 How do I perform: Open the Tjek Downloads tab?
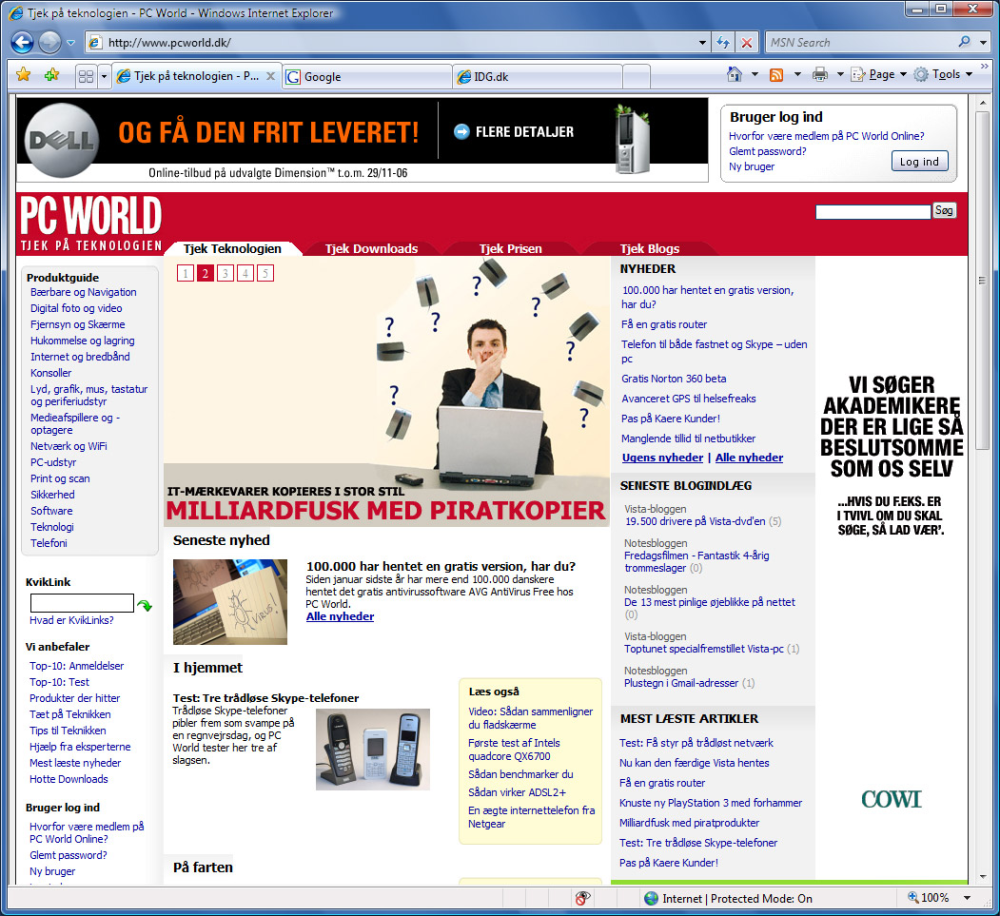371,249
